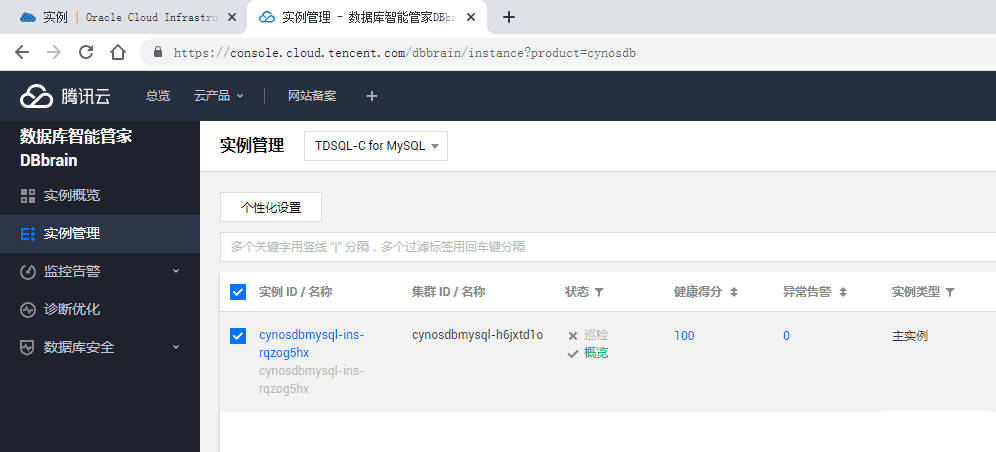Click the browser back arrow
The image size is (996, 452).
pos(22,53)
